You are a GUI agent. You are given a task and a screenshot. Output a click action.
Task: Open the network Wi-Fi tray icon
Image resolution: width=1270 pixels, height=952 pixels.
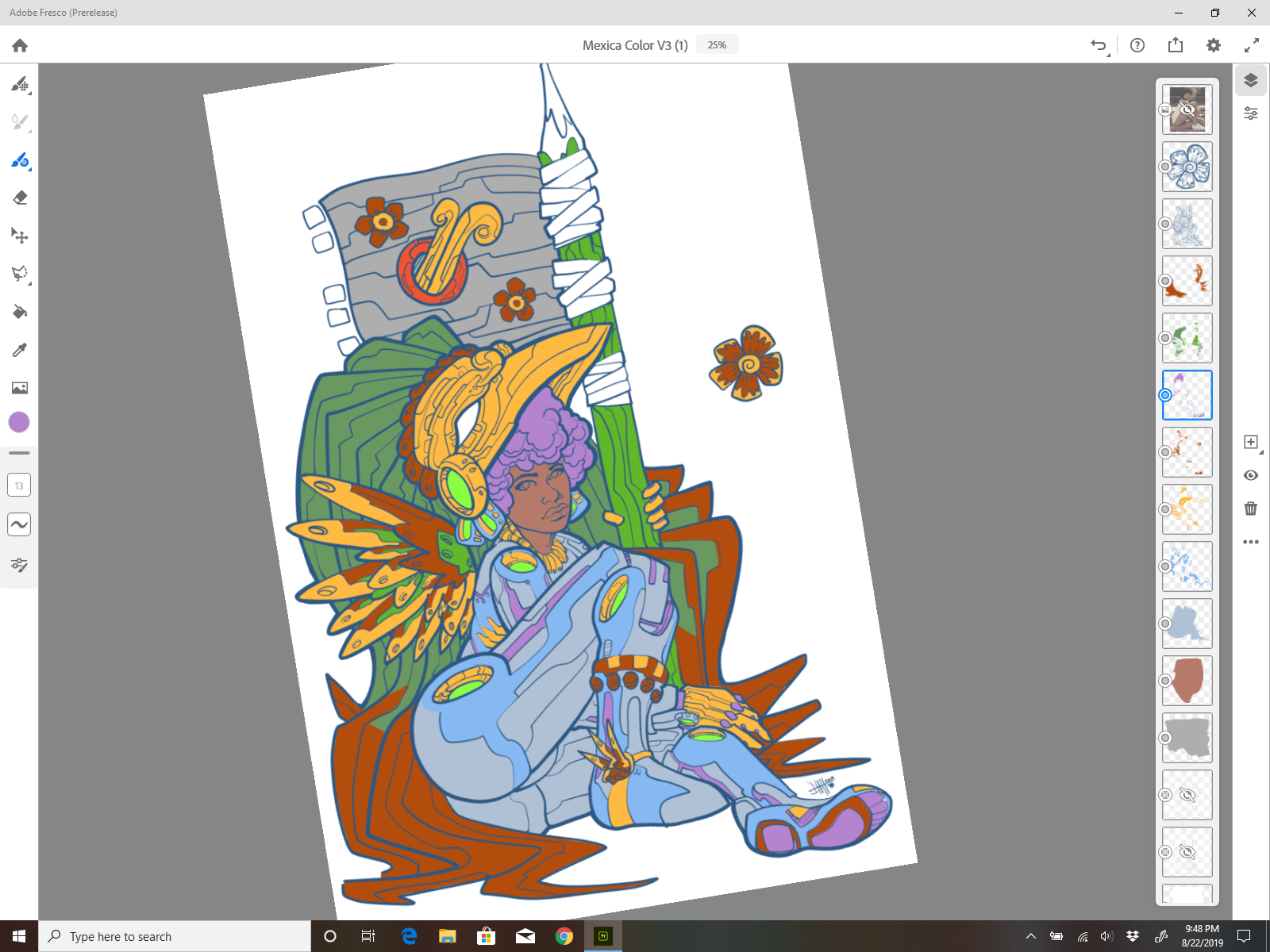(1082, 936)
